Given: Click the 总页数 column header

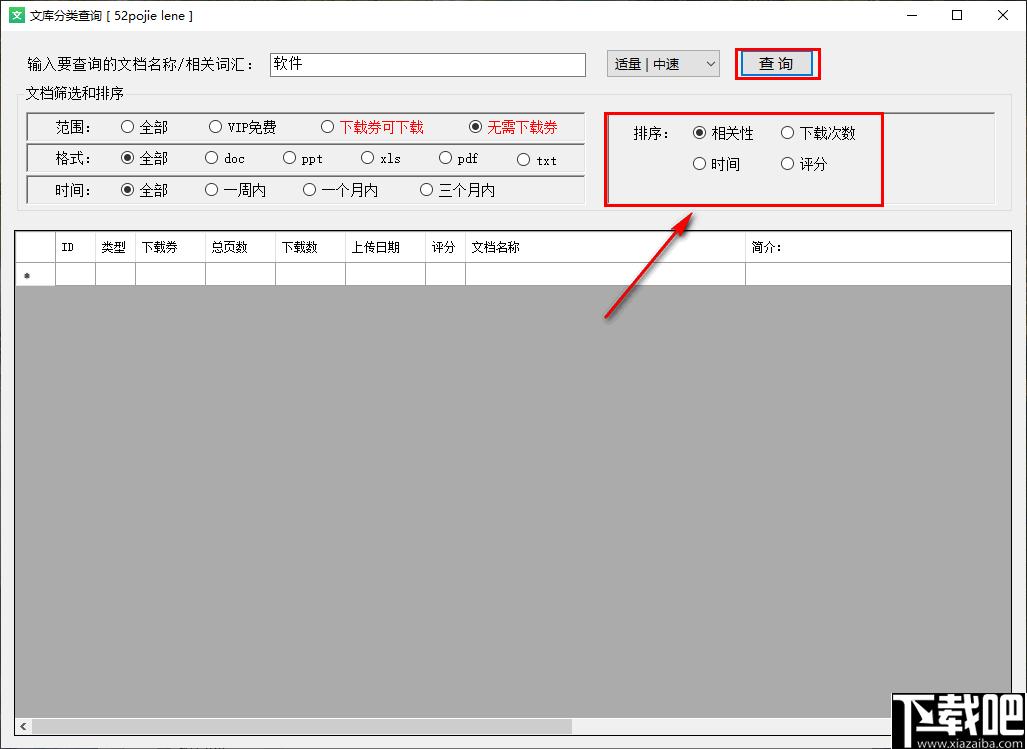Looking at the screenshot, I should click(x=240, y=247).
